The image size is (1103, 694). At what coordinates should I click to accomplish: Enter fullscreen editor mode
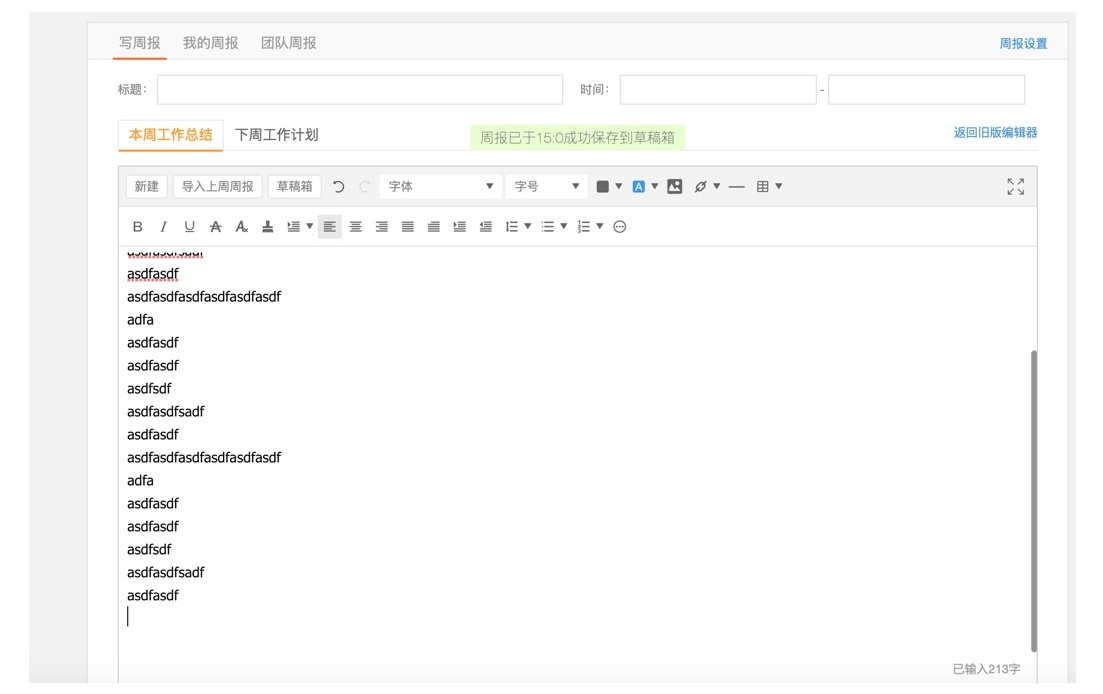[1016, 186]
